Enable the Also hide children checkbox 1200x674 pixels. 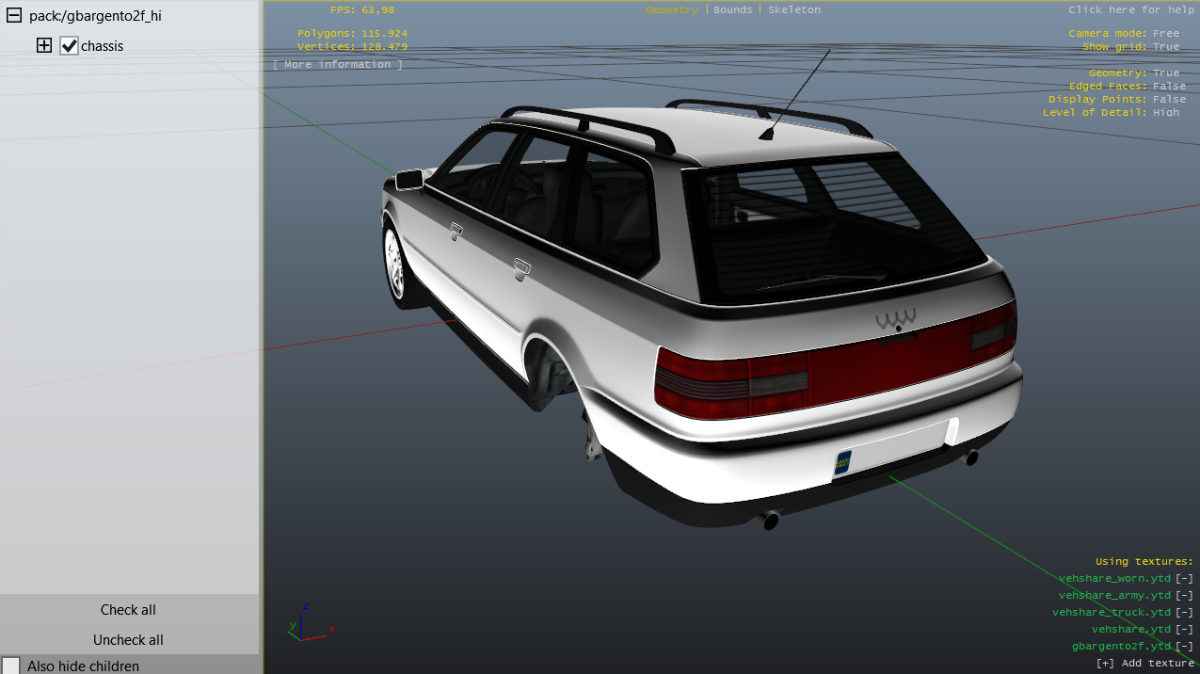click(11, 665)
